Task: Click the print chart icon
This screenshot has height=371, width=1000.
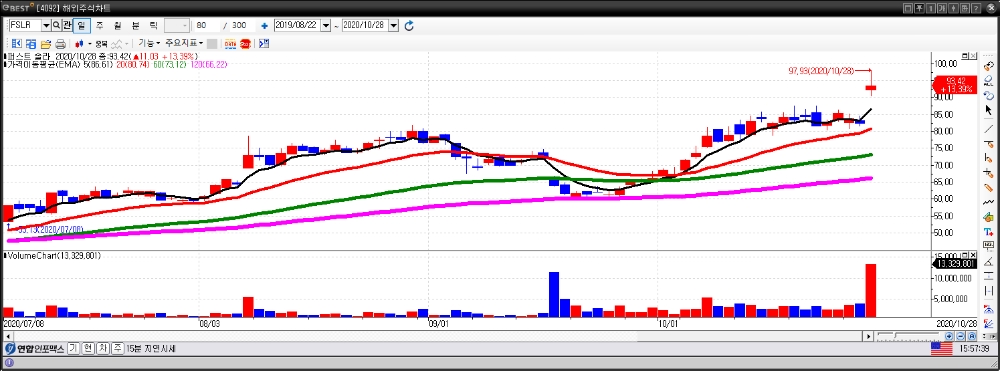Action: click(61, 44)
